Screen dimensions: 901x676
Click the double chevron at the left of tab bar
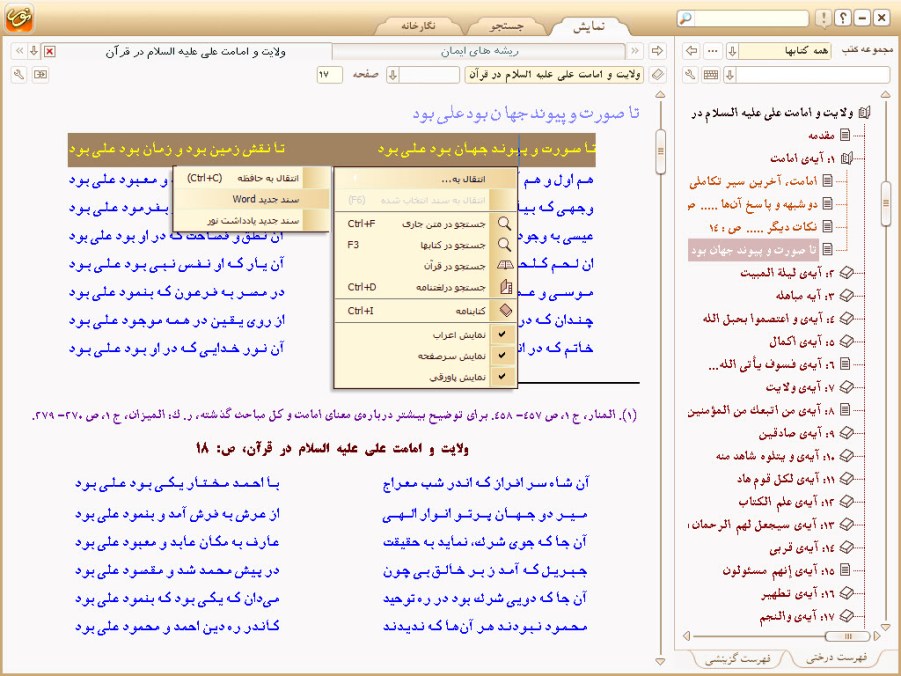coord(19,51)
